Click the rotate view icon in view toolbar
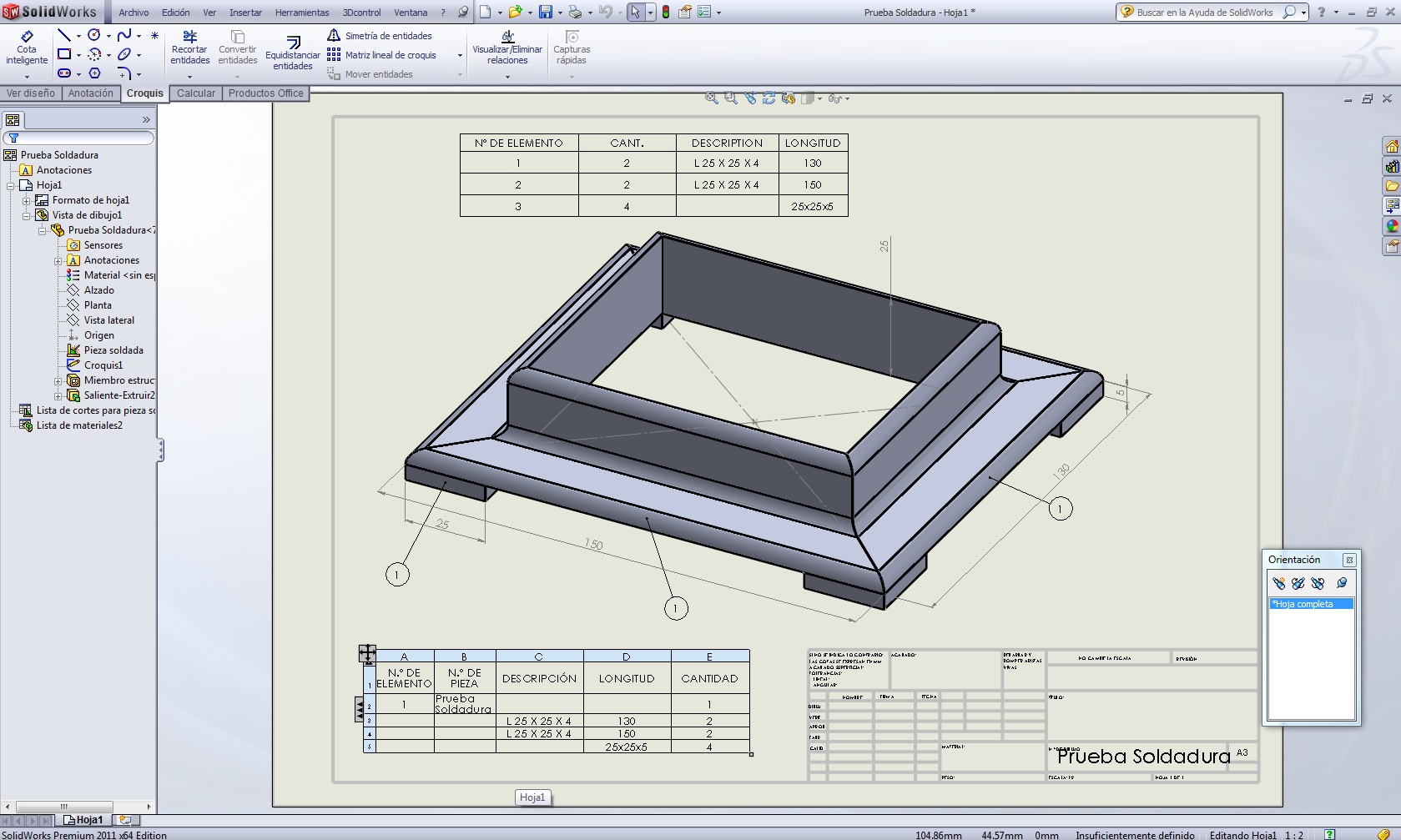Screen dimensions: 1401x840 (769, 98)
